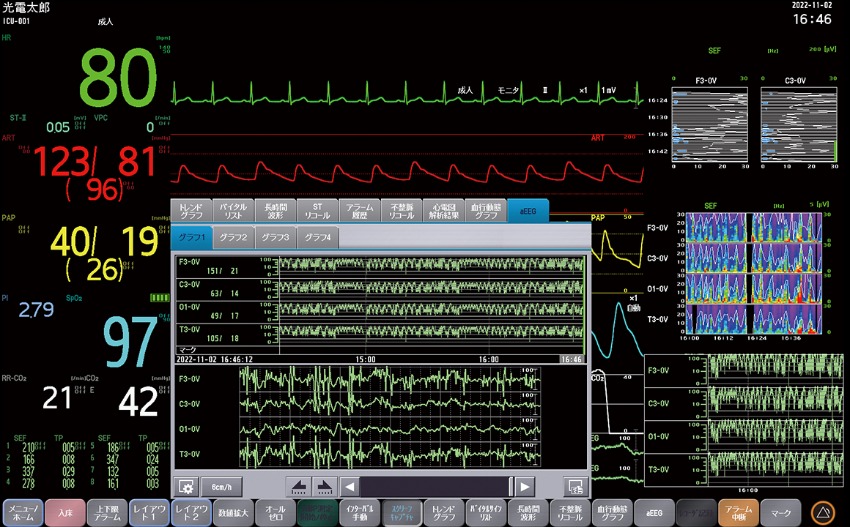Click the PI value 2.79
This screenshot has width=850, height=527.
tap(36, 310)
